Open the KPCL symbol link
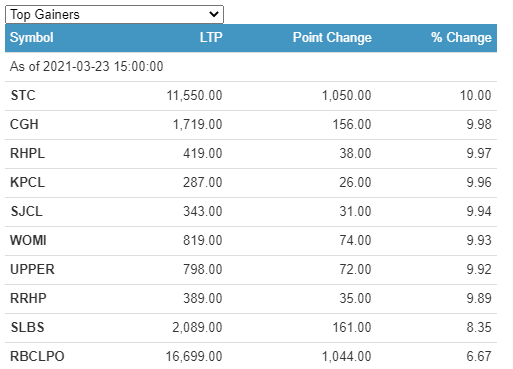This screenshot has width=513, height=369. (x=28, y=182)
